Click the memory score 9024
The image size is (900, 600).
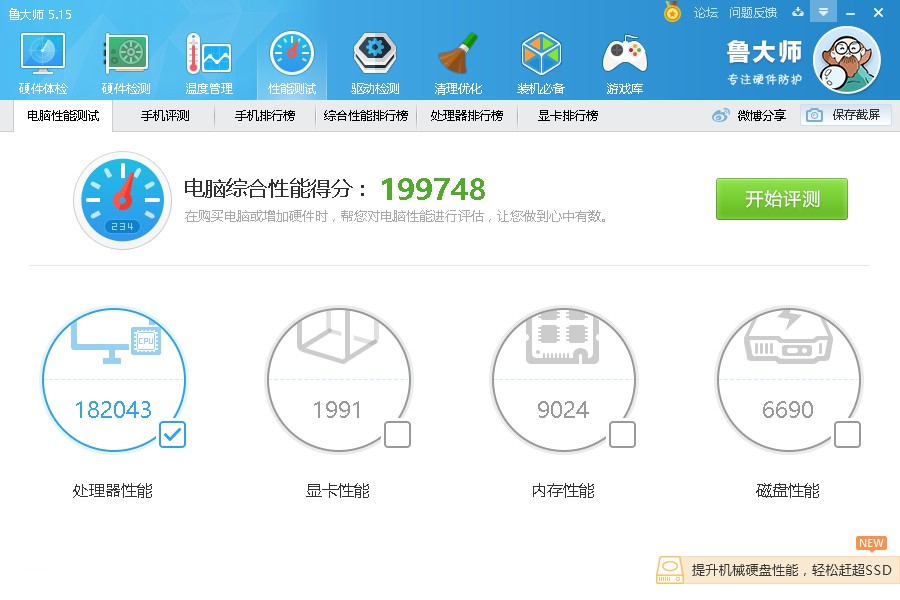click(563, 410)
